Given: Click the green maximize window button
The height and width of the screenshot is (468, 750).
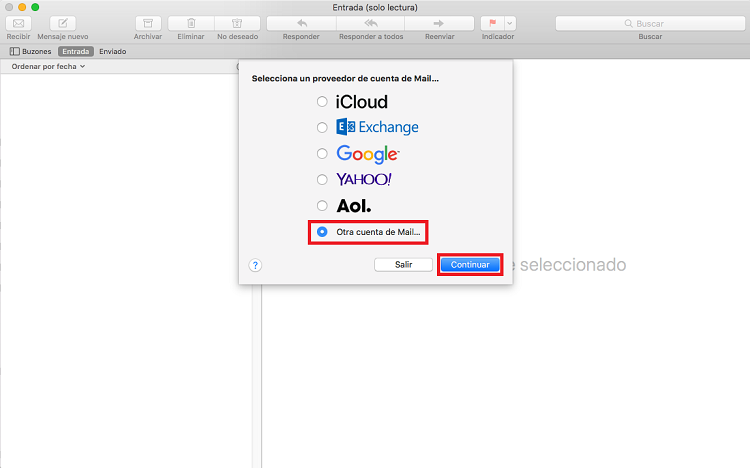Looking at the screenshot, I should (35, 7).
